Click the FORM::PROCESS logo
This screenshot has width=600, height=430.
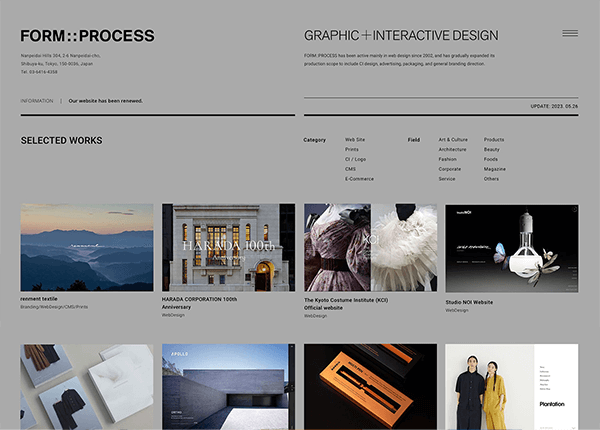pos(88,36)
